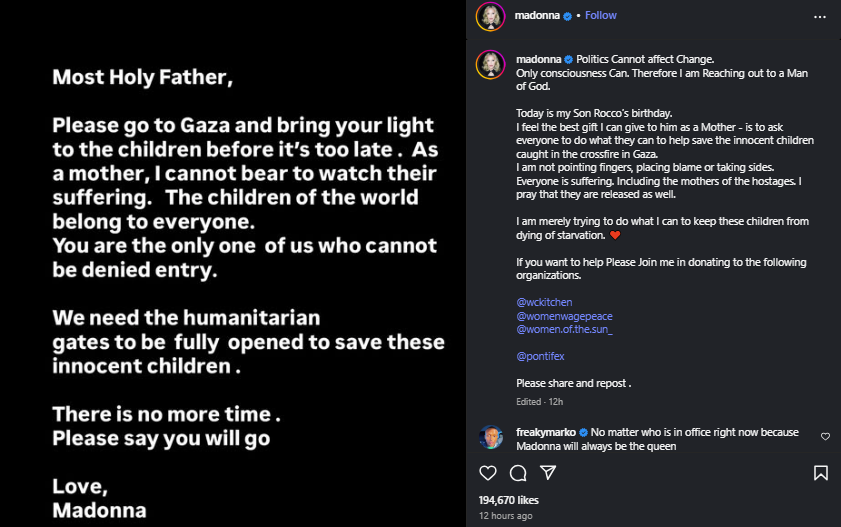This screenshot has width=841, height=527.
Task: Open the more options ellipsis menu
Action: [820, 16]
